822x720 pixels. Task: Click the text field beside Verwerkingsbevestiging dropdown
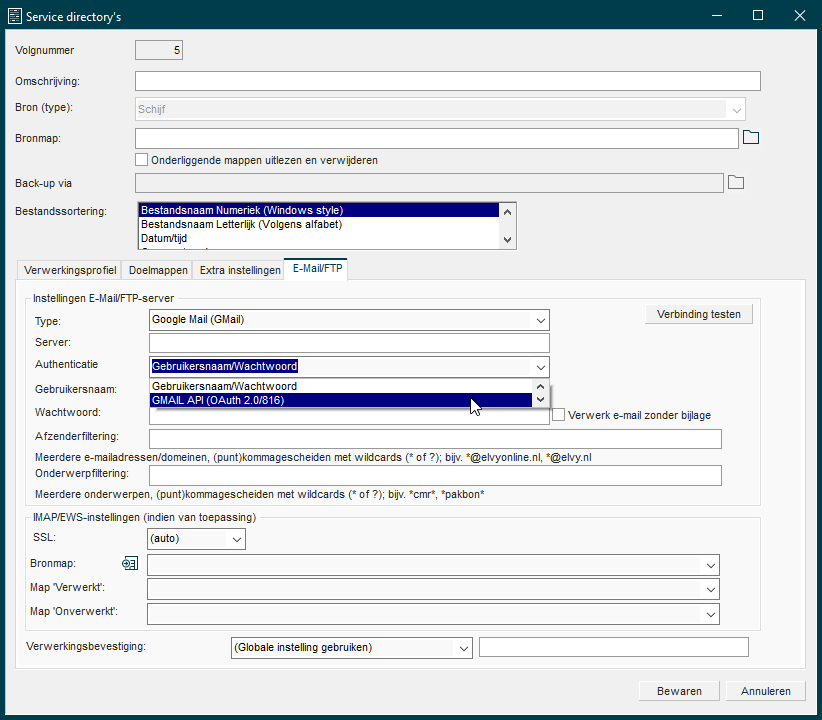[x=613, y=647]
